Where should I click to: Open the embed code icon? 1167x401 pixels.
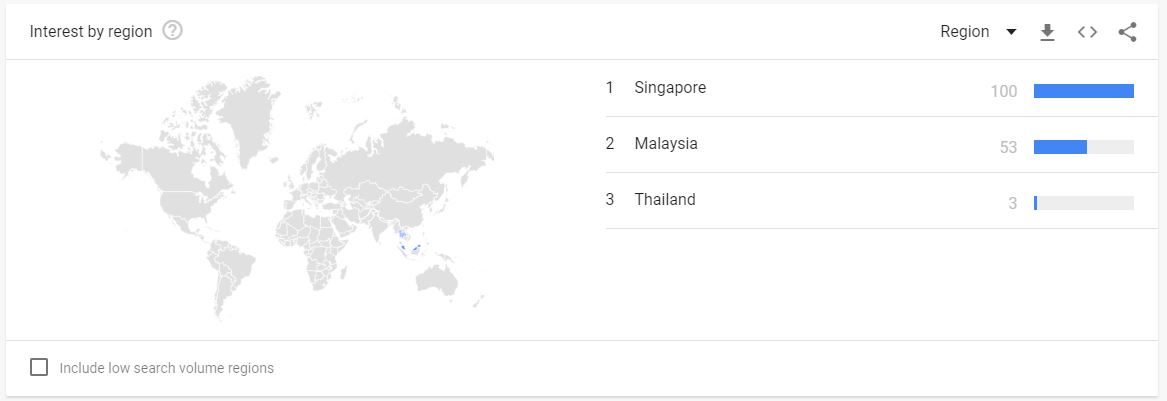coord(1087,32)
